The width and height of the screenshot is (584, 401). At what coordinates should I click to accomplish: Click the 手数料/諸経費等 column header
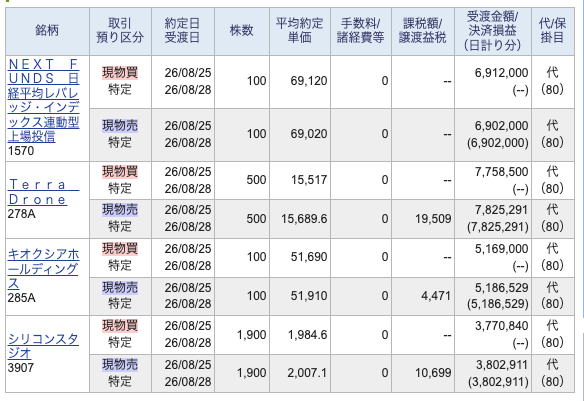[x=361, y=31]
